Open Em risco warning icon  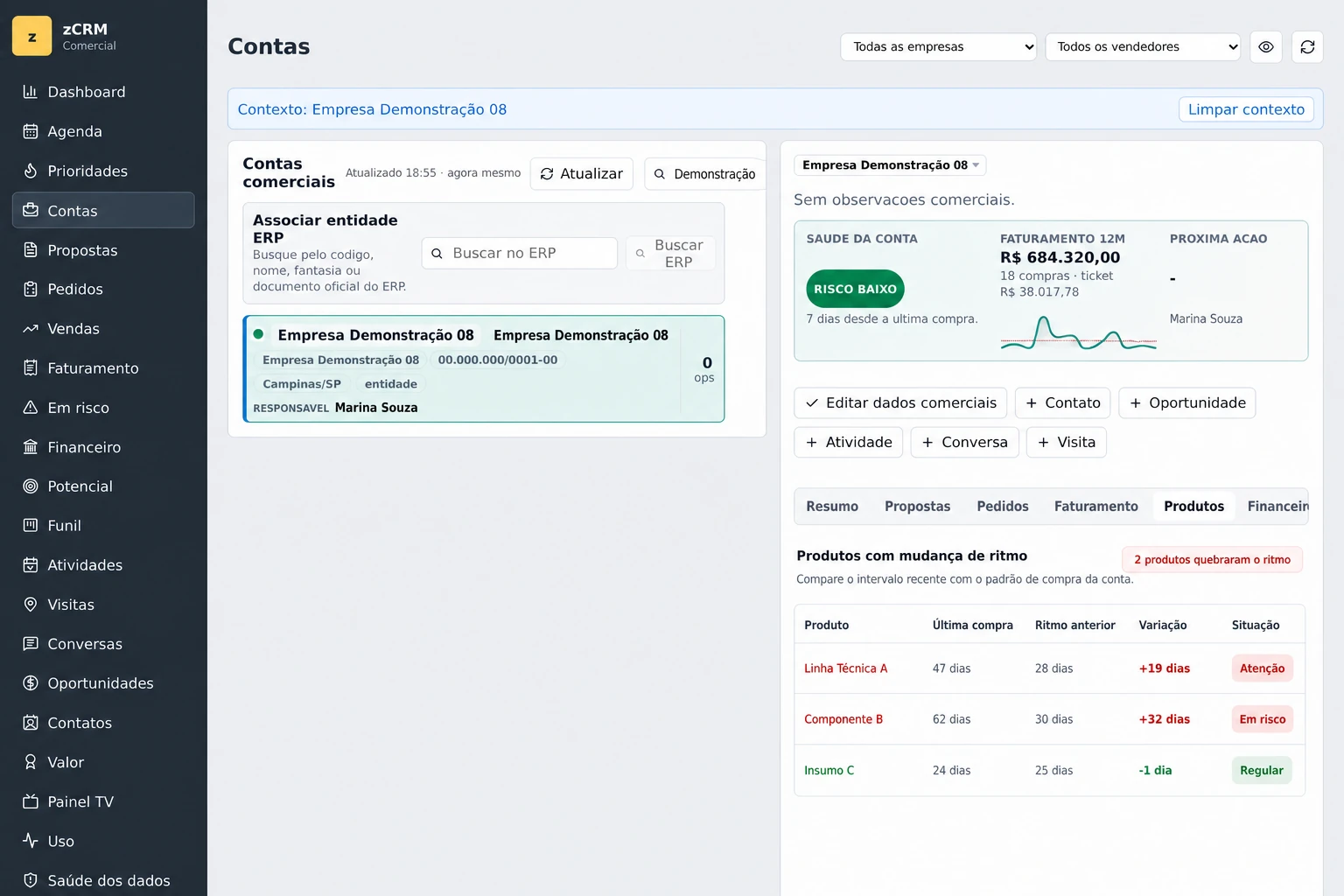click(x=31, y=408)
